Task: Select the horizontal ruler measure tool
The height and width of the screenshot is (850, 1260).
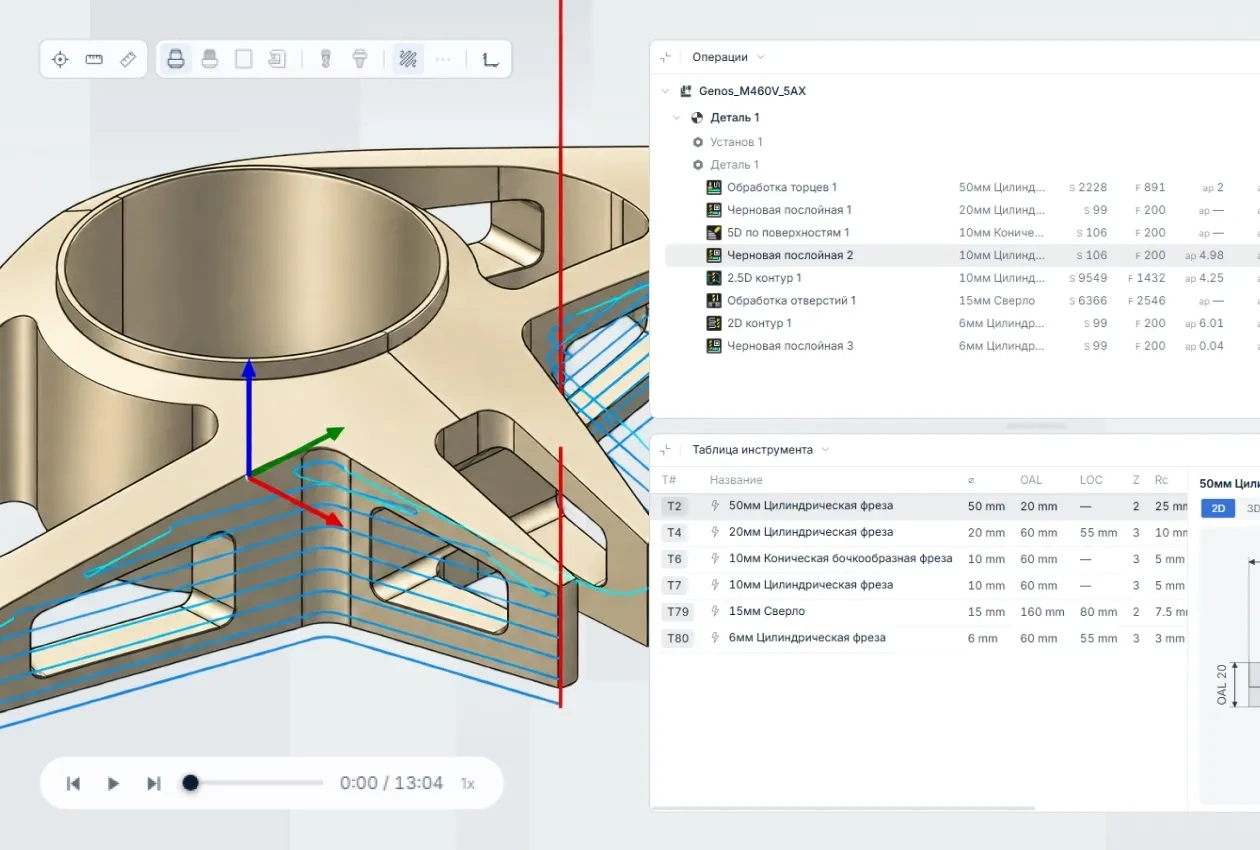Action: click(x=94, y=59)
